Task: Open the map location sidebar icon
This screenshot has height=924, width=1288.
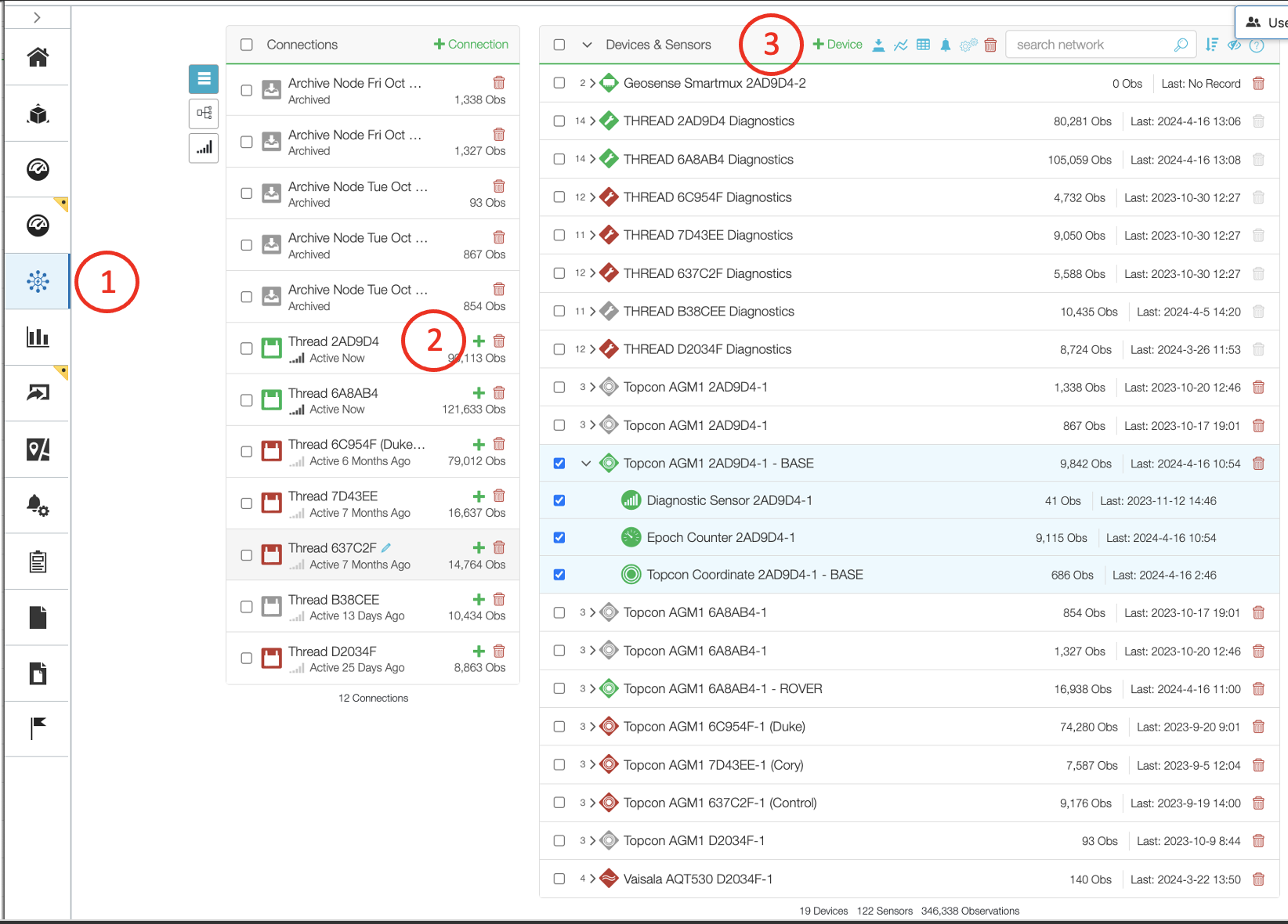Action: 38,449
